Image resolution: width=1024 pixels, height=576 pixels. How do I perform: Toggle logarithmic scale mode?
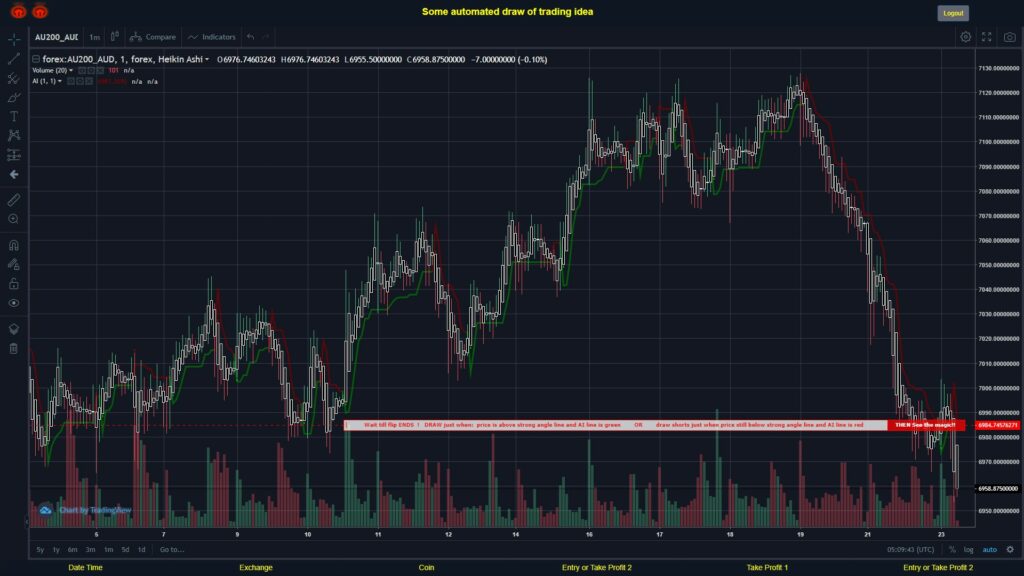pos(968,549)
